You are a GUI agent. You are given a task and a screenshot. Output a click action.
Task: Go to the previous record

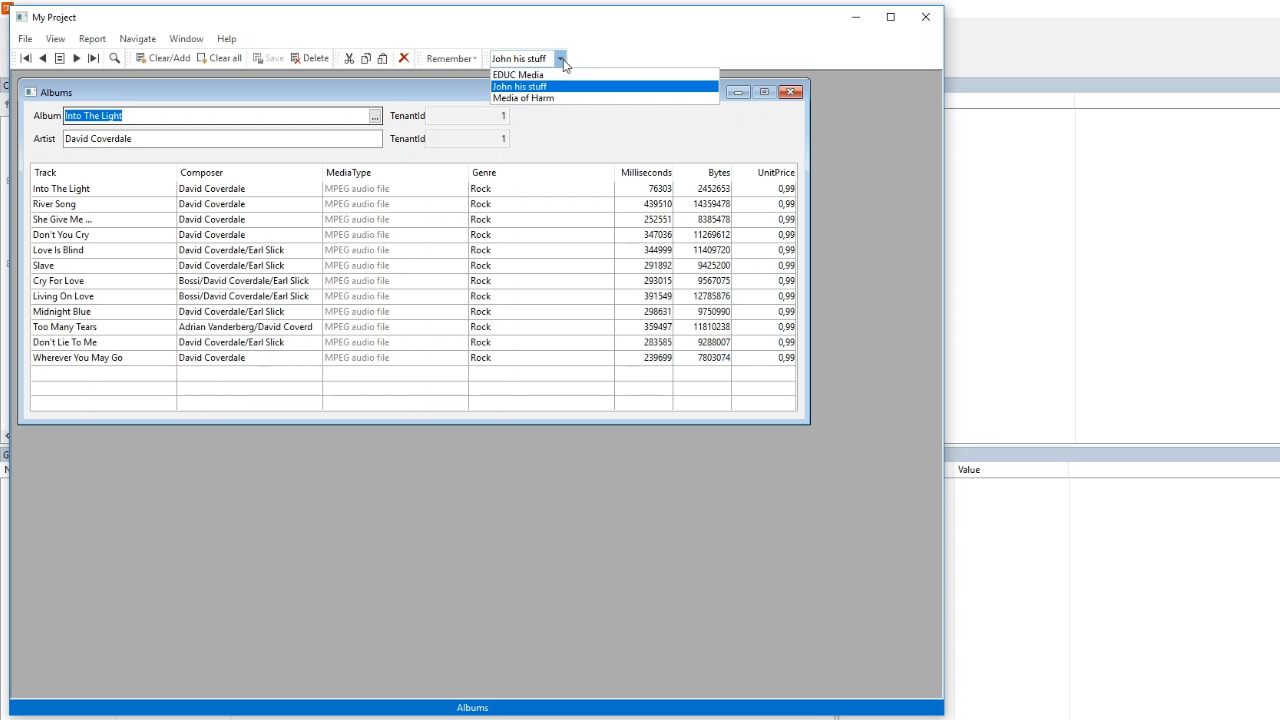(42, 59)
